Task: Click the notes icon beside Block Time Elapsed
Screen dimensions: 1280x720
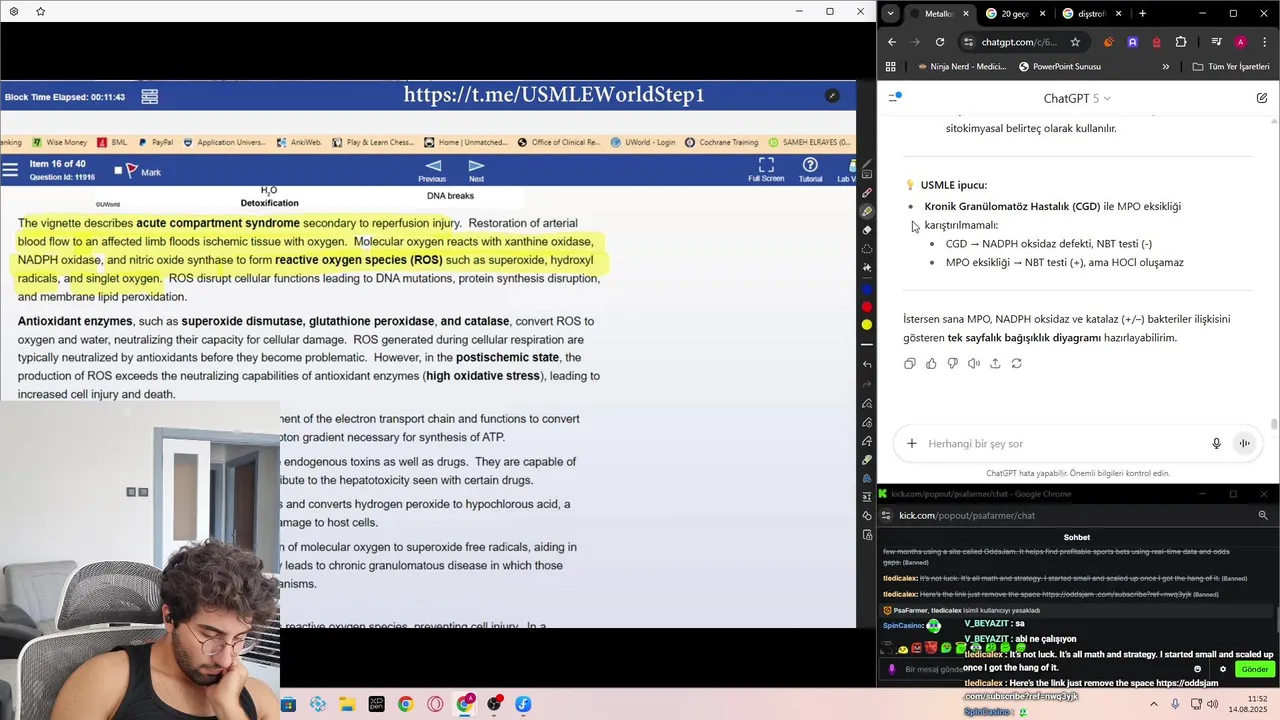Action: (x=149, y=97)
